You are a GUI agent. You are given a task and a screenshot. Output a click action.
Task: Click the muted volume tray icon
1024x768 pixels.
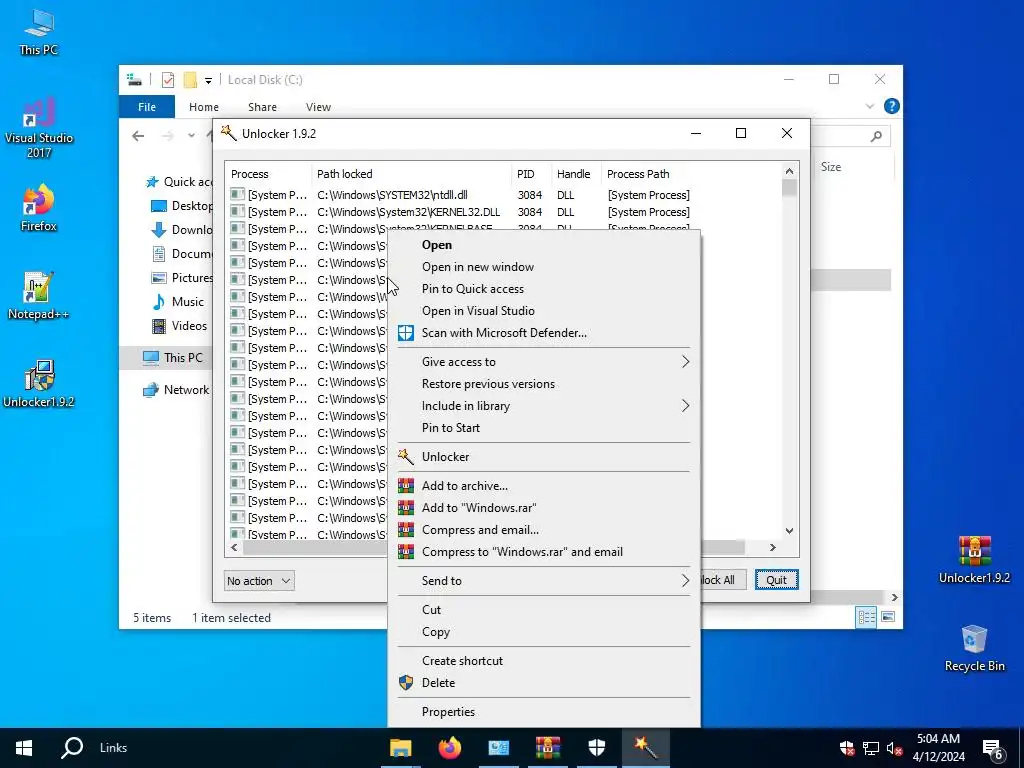[x=894, y=748]
